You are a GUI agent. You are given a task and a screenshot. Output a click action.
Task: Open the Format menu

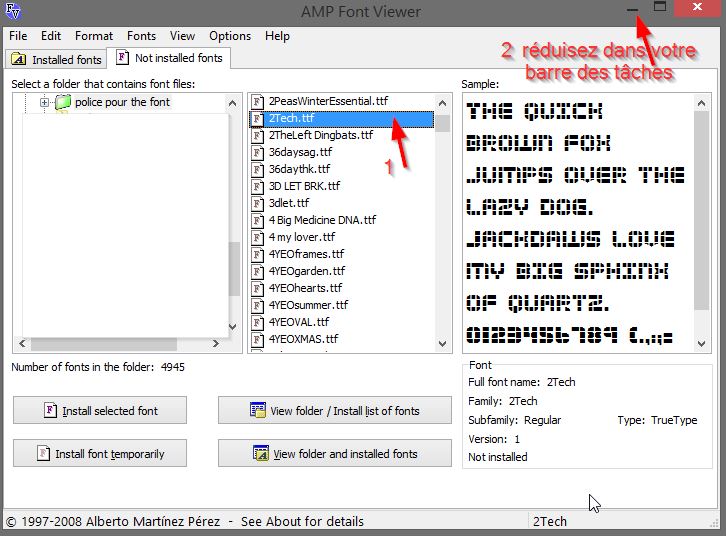click(x=93, y=36)
